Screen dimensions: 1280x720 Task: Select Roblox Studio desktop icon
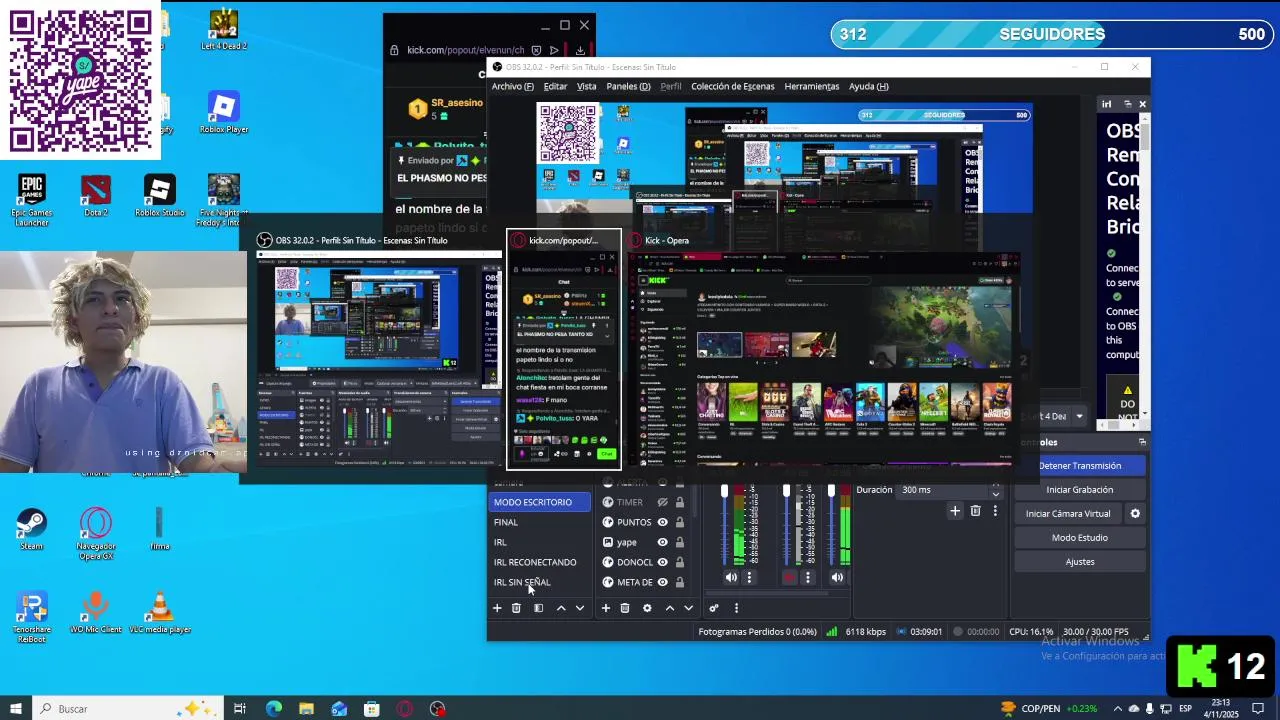coord(160,194)
